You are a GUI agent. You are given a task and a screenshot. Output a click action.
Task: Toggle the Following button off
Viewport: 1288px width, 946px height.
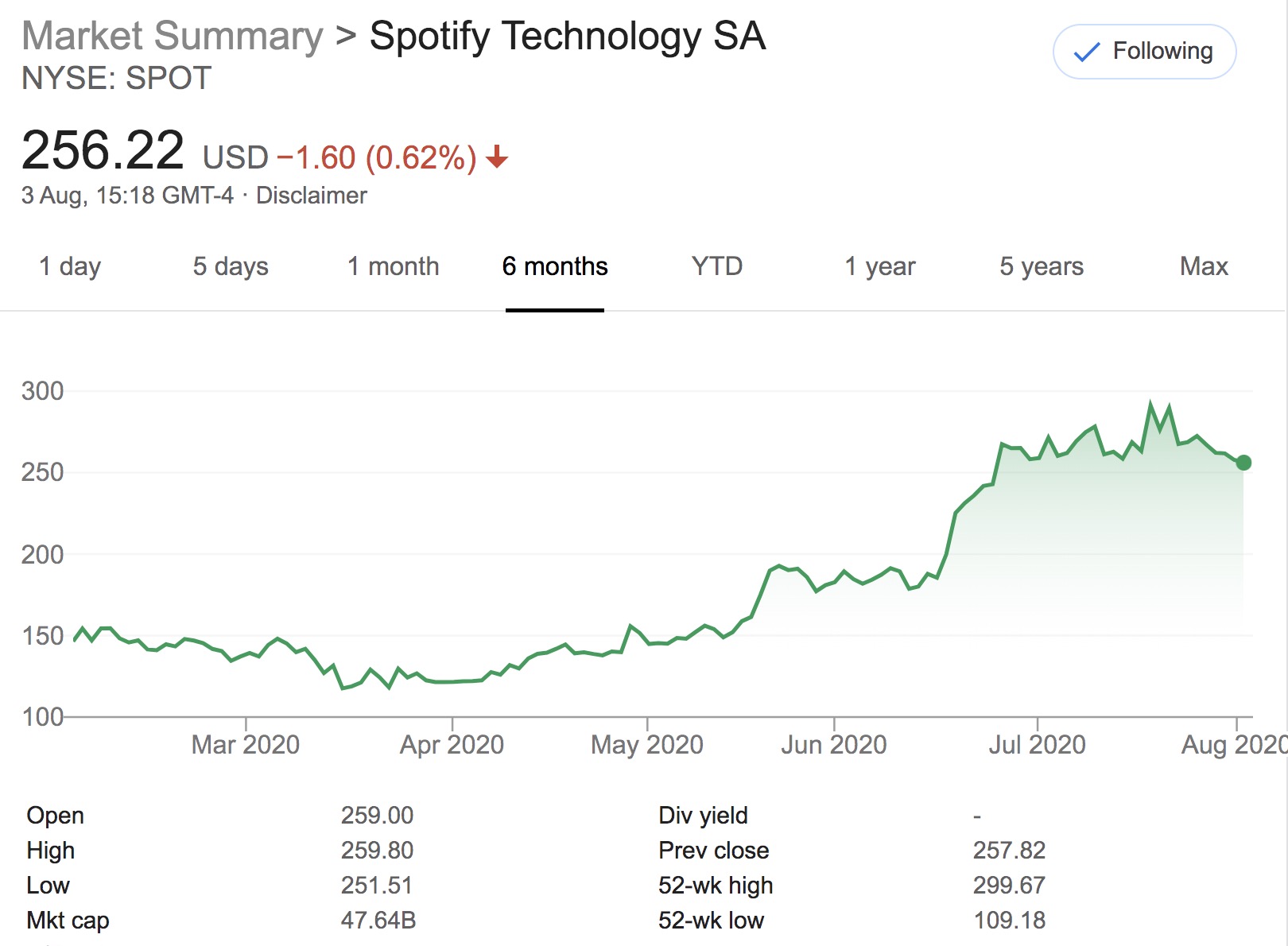pos(1144,52)
